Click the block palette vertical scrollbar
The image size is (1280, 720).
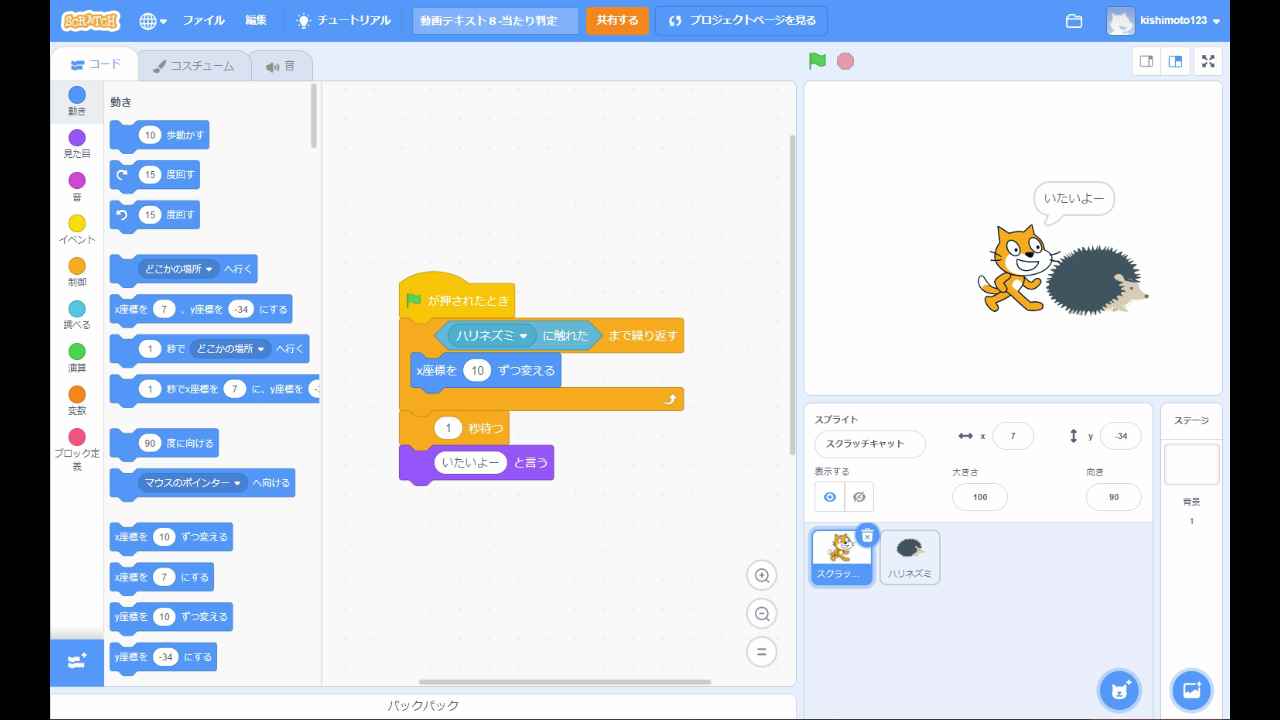click(314, 115)
